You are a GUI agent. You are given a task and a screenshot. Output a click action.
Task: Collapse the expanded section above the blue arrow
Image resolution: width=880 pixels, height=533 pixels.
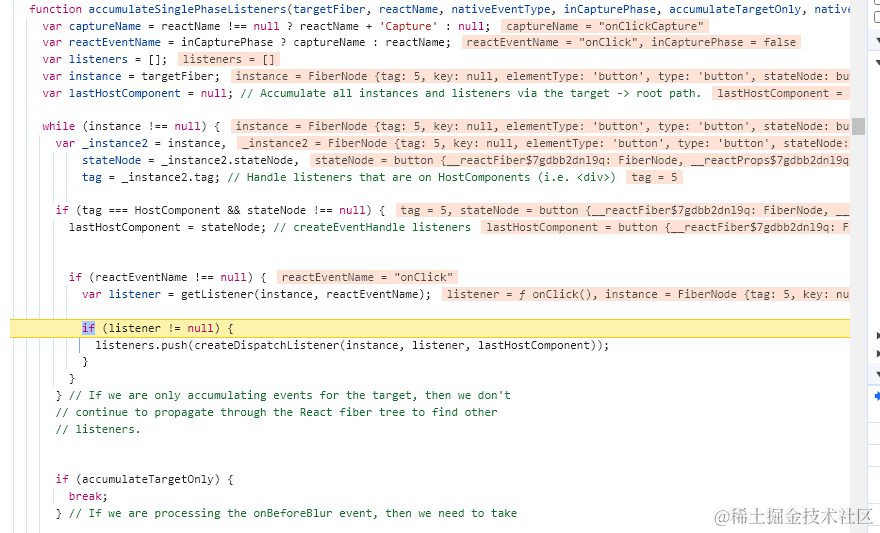pos(877,375)
